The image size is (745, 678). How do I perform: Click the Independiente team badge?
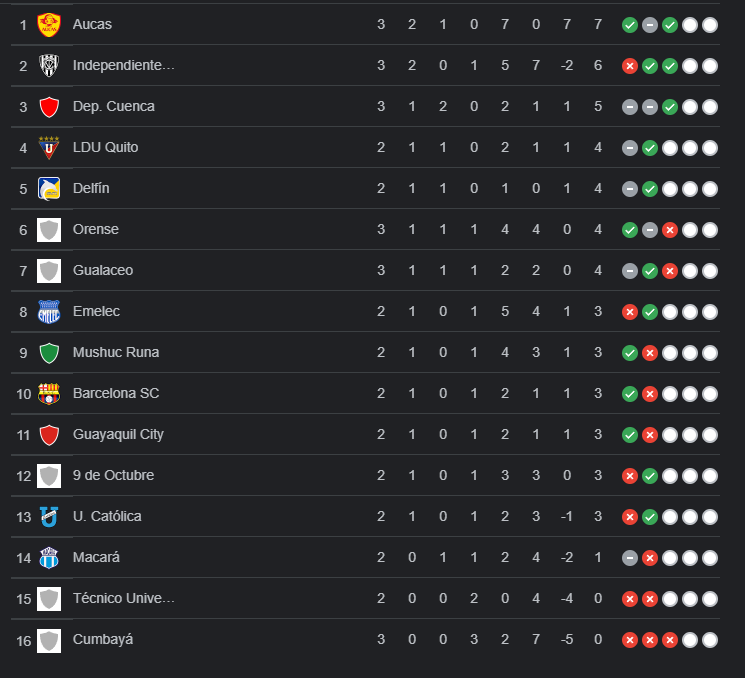49,66
